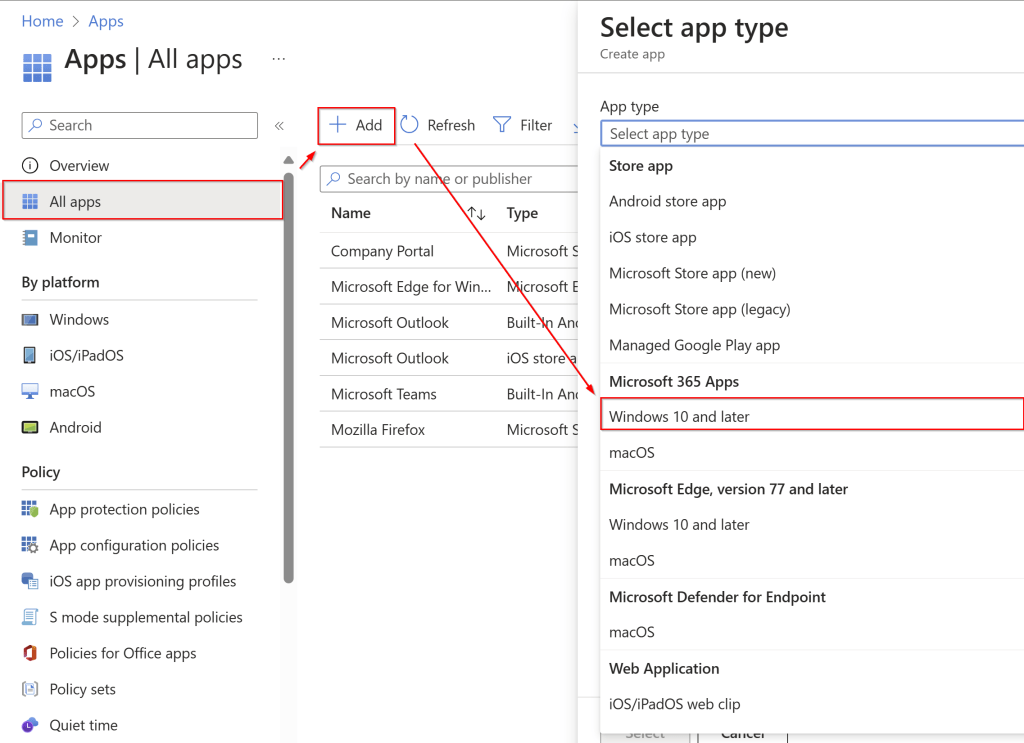
Task: Click the Android platform icon
Action: [30, 428]
